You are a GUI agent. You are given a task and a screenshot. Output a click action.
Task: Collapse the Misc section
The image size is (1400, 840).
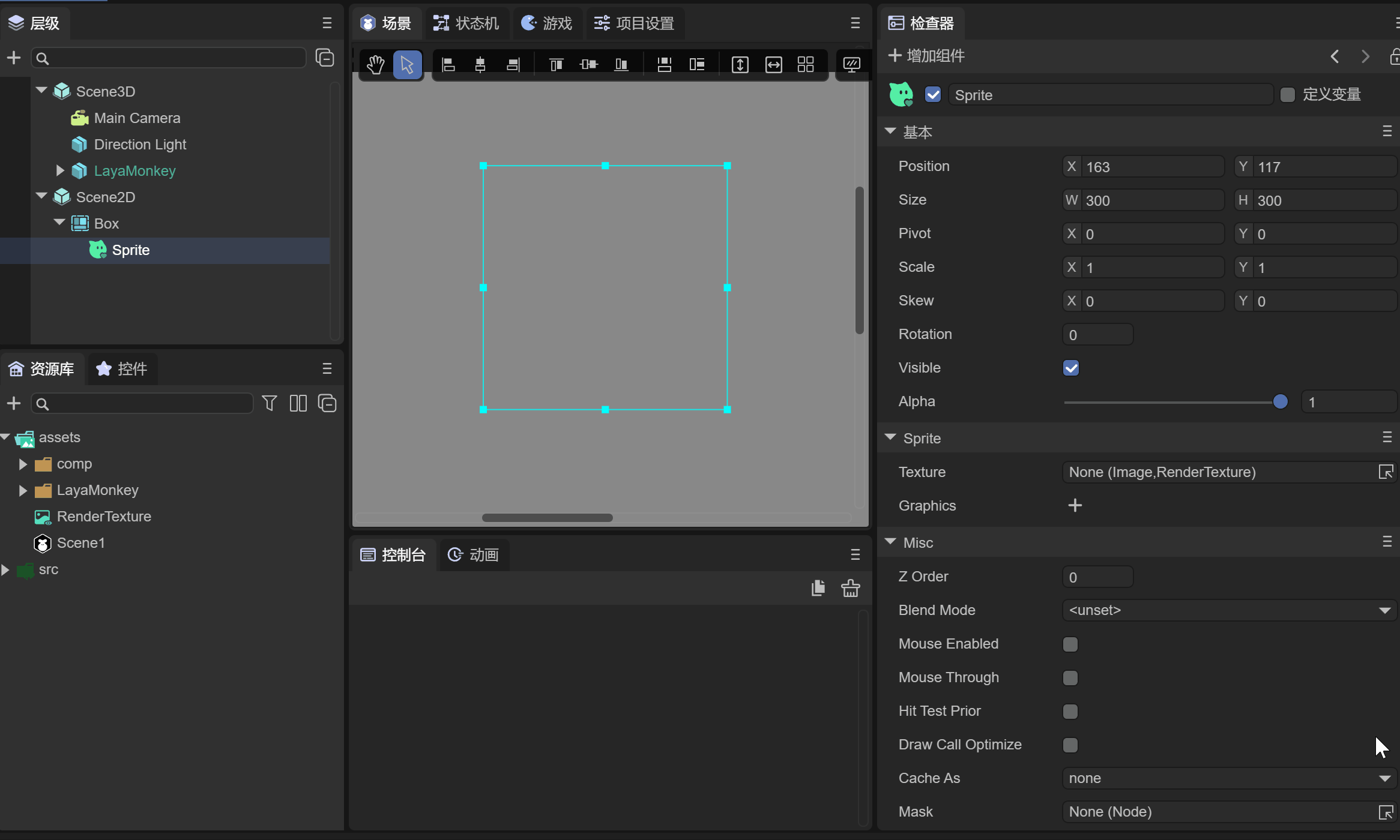coord(890,542)
